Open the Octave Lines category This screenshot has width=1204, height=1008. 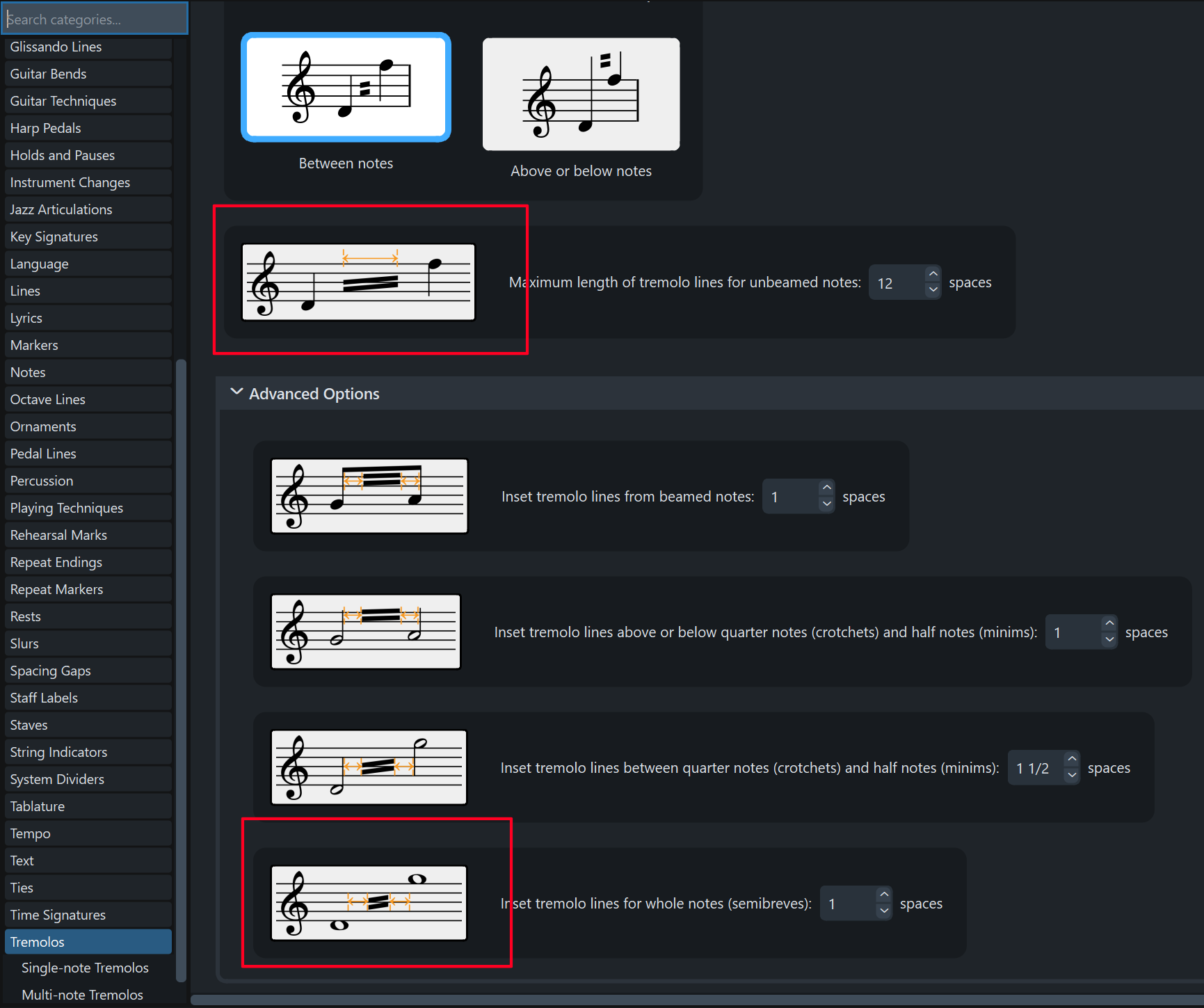point(88,399)
